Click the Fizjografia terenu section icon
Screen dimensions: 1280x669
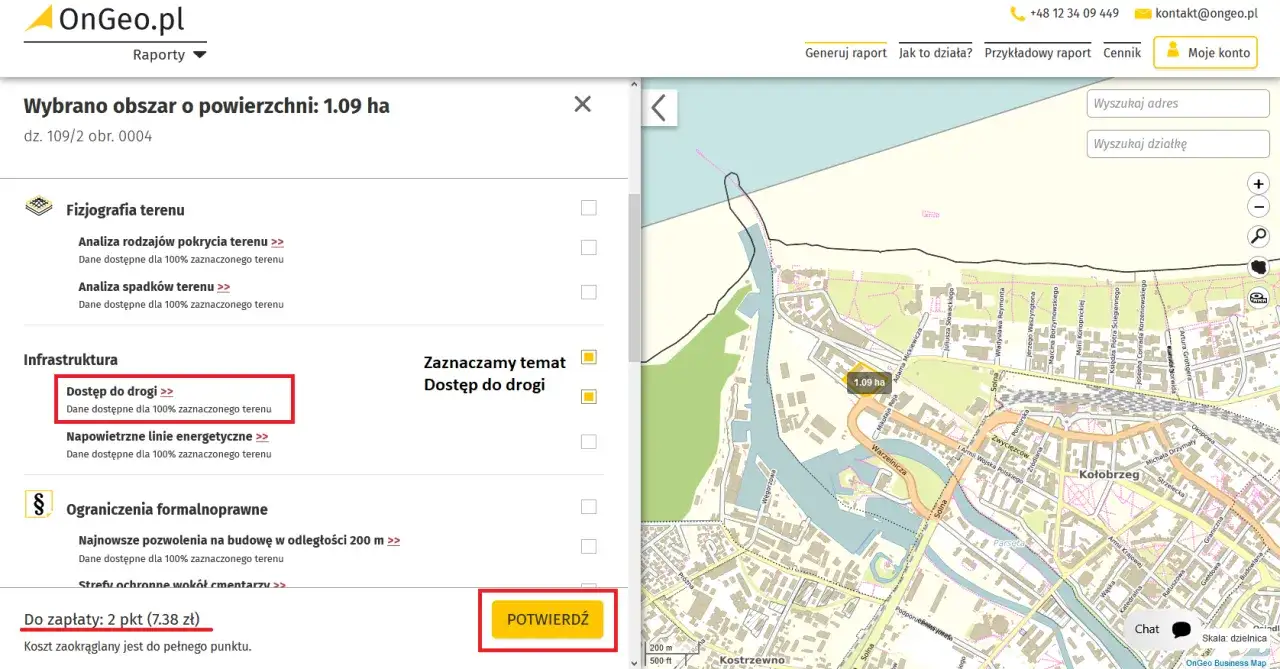[x=38, y=204]
